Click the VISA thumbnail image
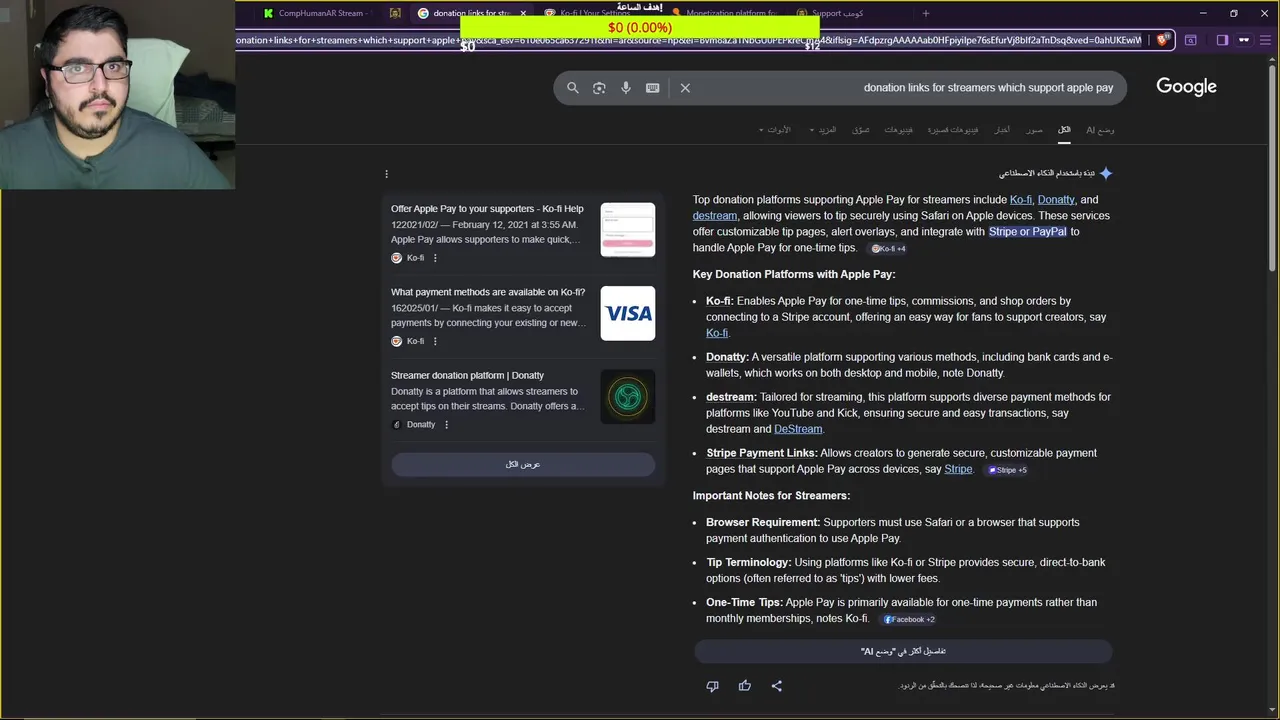 coord(628,313)
